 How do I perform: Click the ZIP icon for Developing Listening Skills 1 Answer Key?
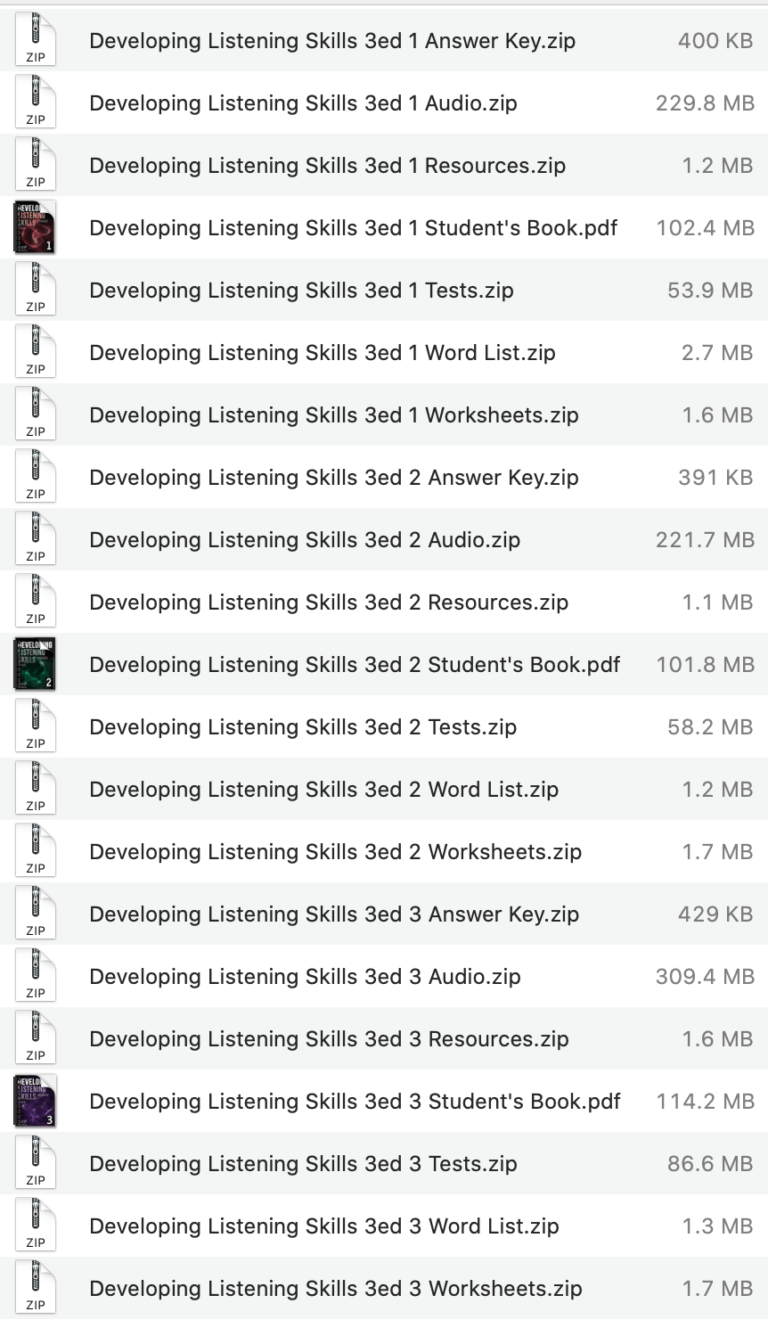pos(36,42)
